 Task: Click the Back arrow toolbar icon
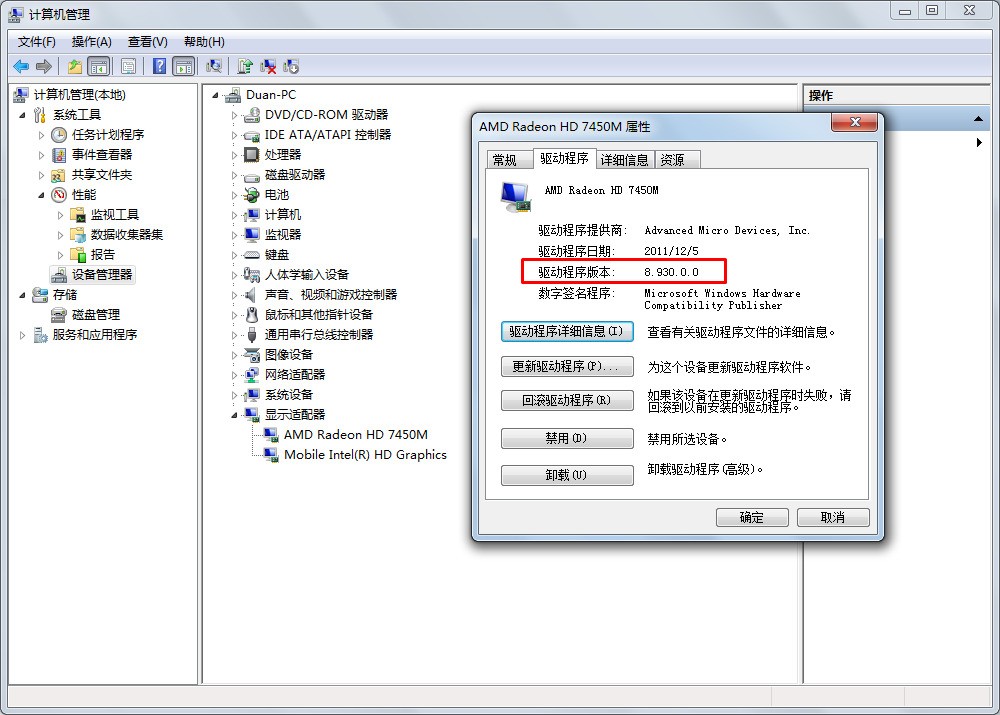pos(21,66)
